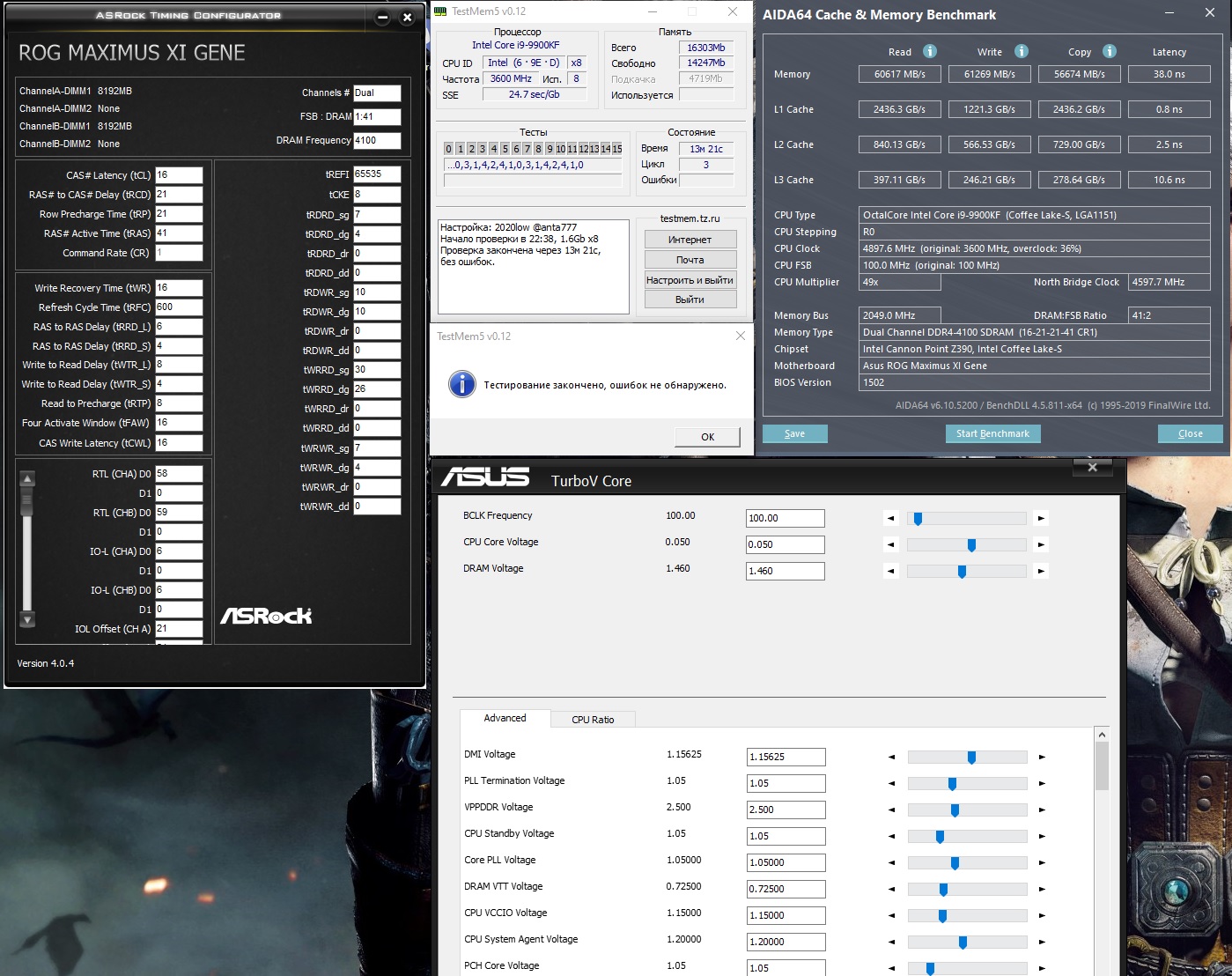Click the DRAM Voltage slider in TurboV

[966, 572]
